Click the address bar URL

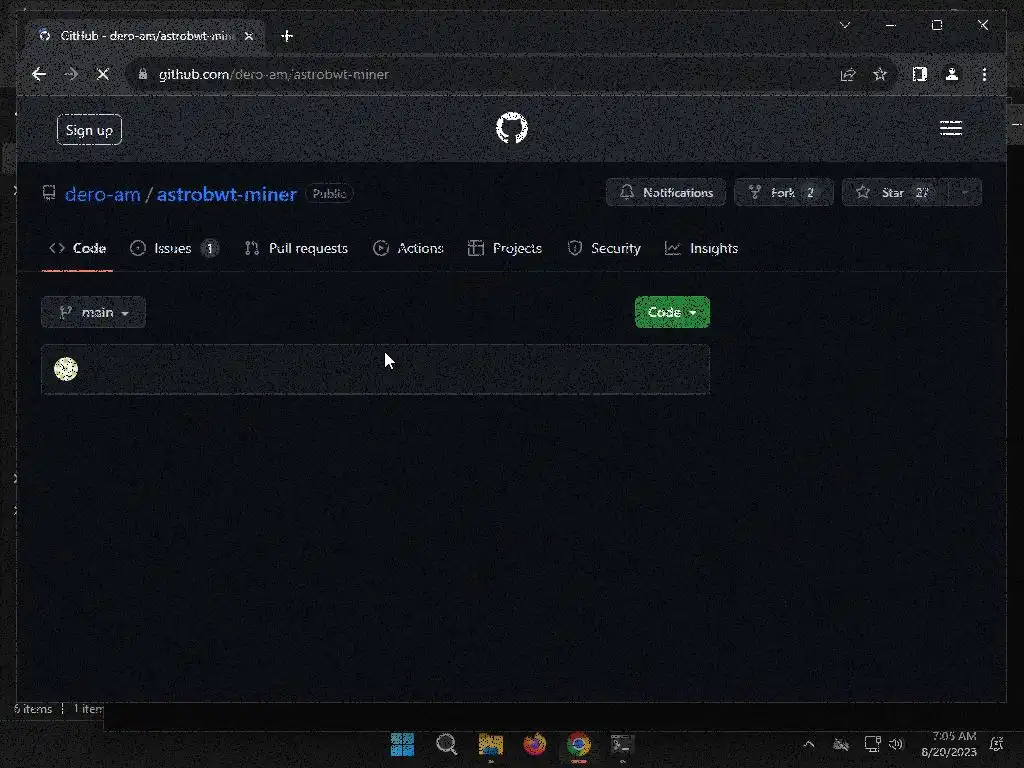pos(274,74)
